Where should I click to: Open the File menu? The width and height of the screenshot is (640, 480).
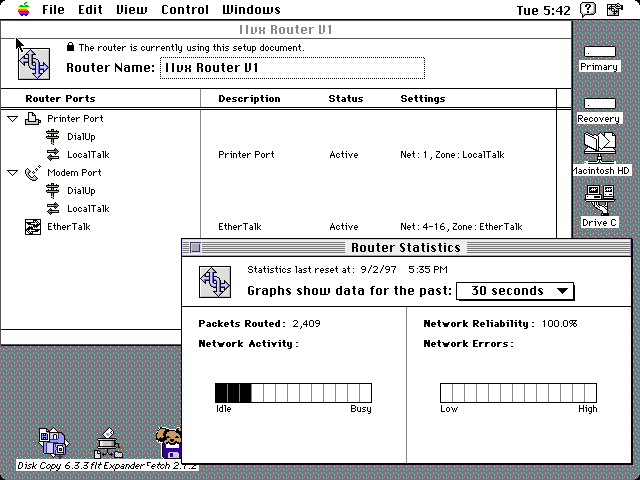tap(53, 9)
